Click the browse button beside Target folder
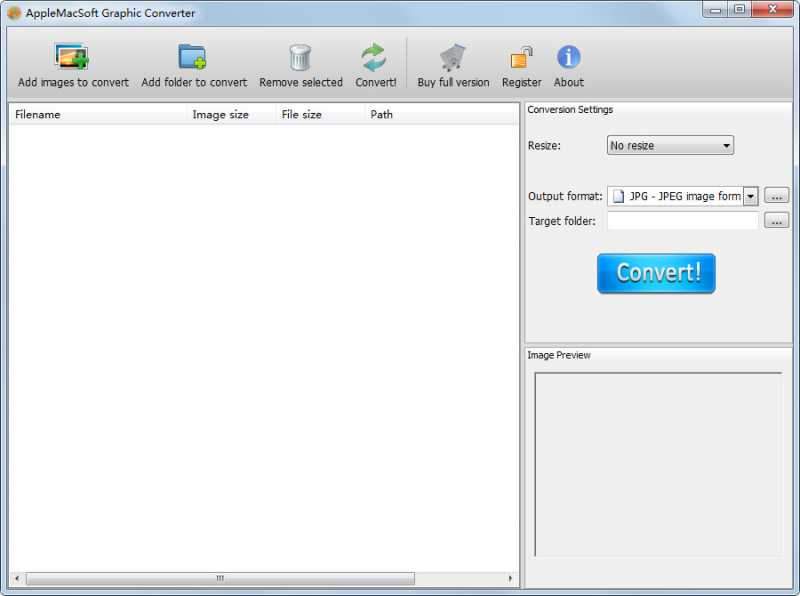 click(776, 220)
